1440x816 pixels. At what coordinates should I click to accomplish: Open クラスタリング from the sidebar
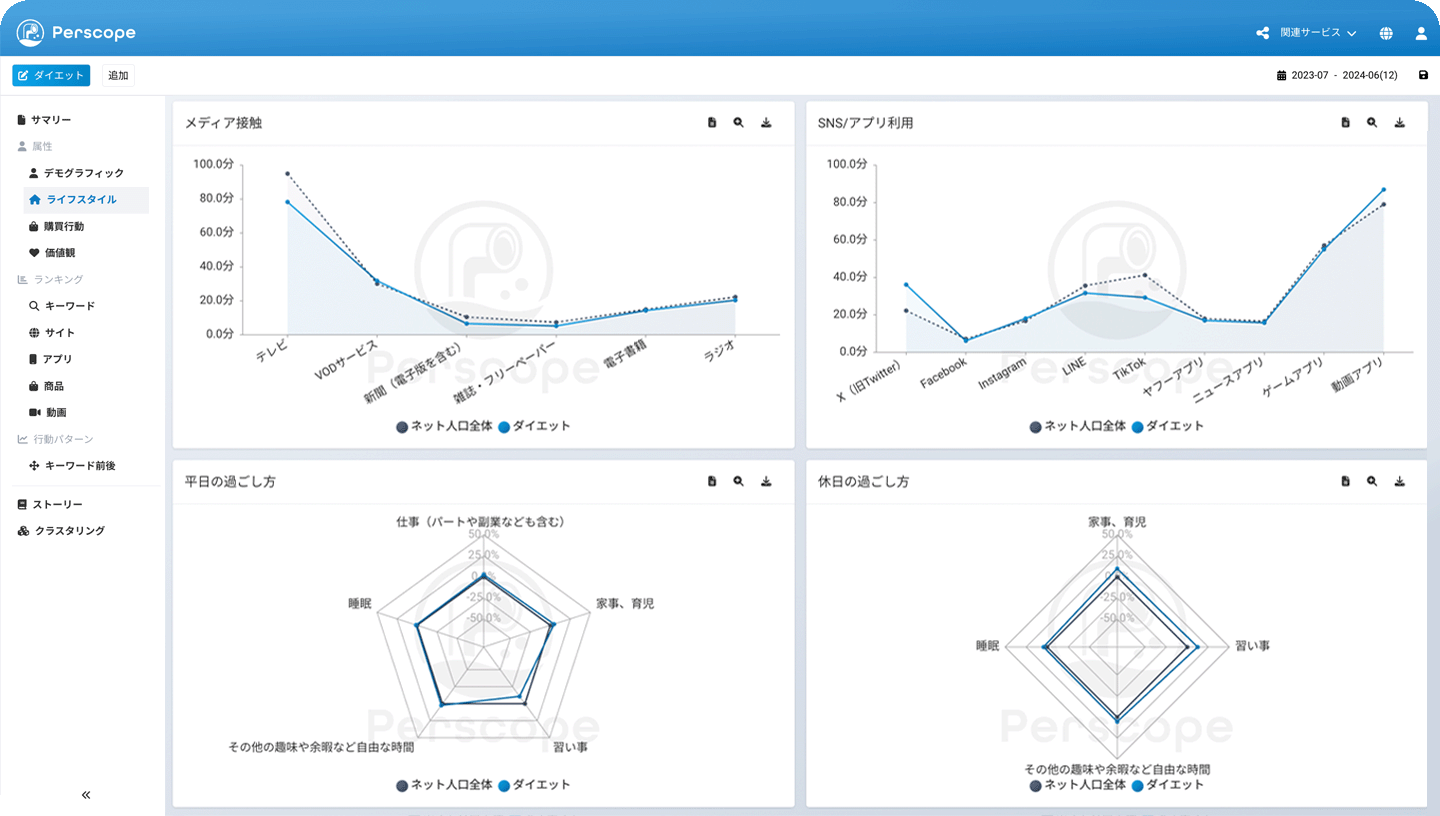[x=69, y=531]
